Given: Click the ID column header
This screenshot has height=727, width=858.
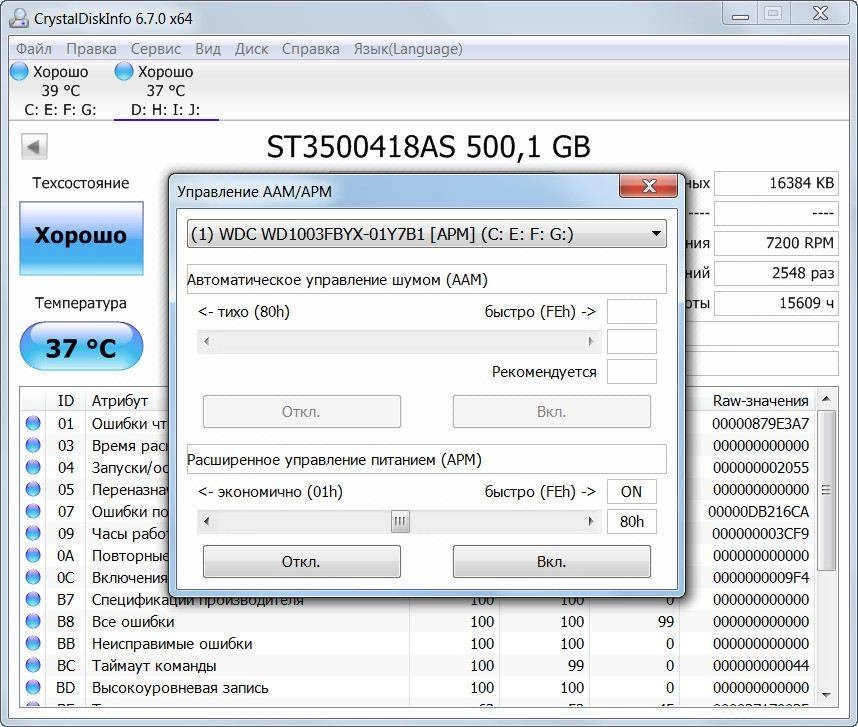Looking at the screenshot, I should [x=66, y=400].
